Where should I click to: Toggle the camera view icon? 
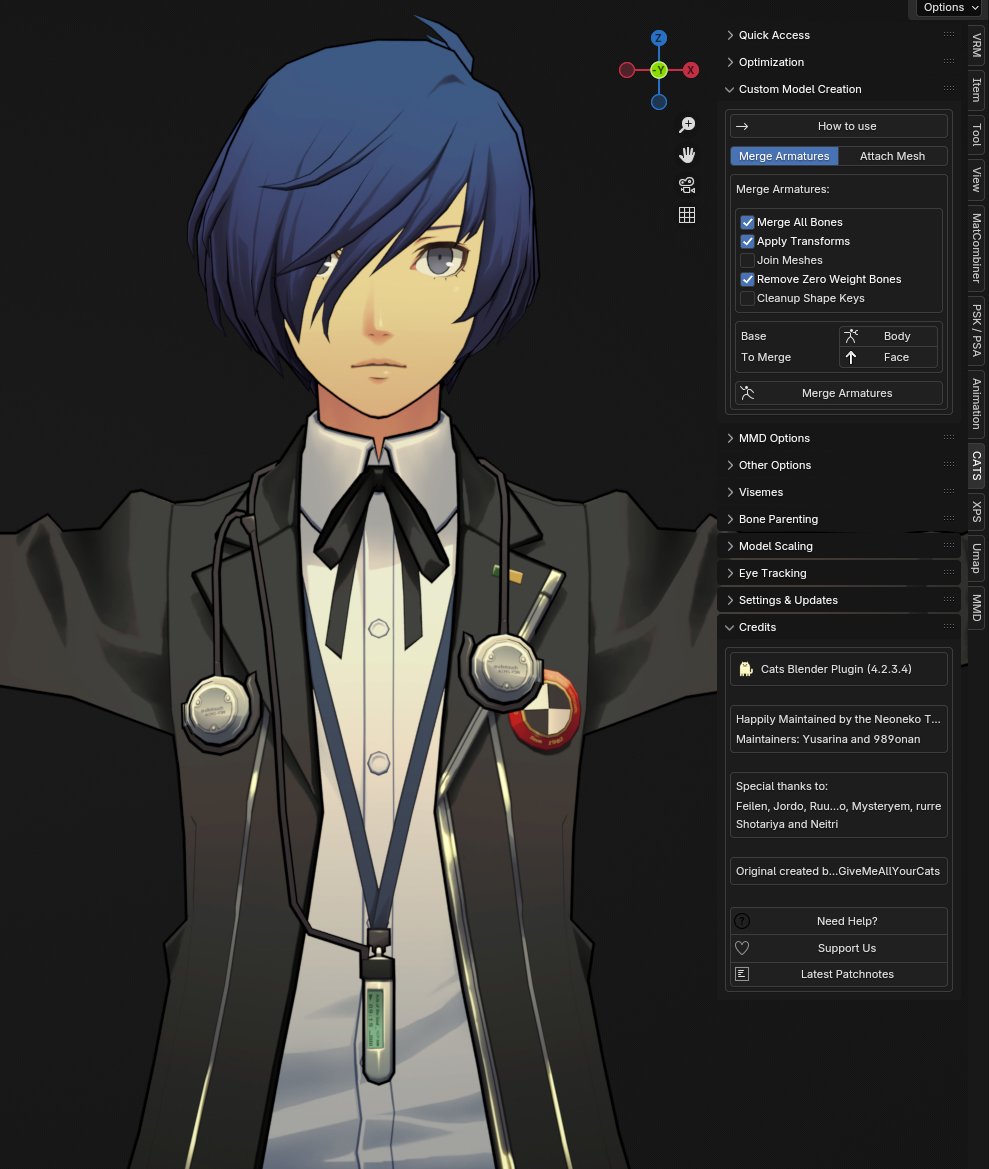point(687,185)
